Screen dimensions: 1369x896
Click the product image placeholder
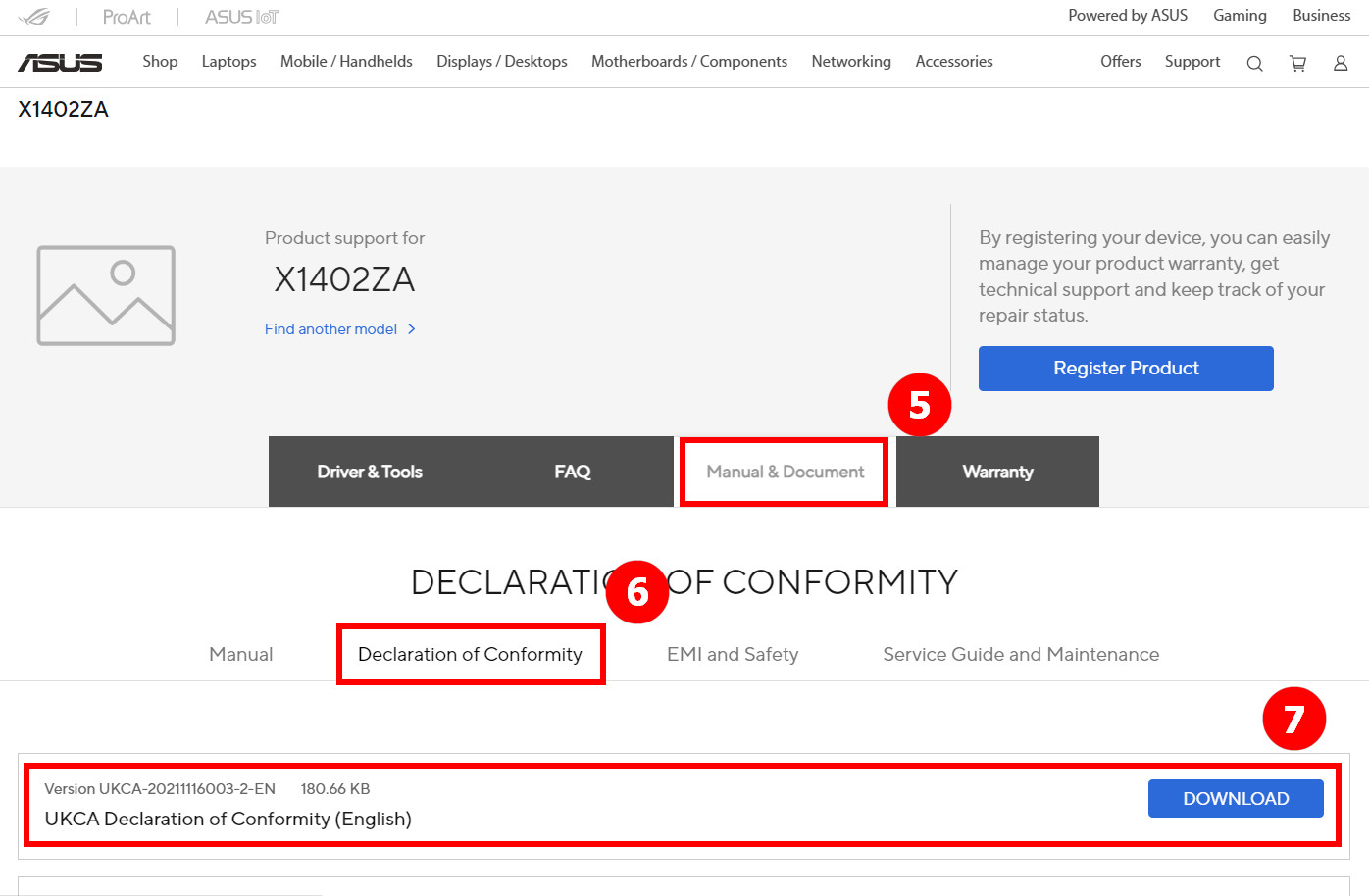106,295
